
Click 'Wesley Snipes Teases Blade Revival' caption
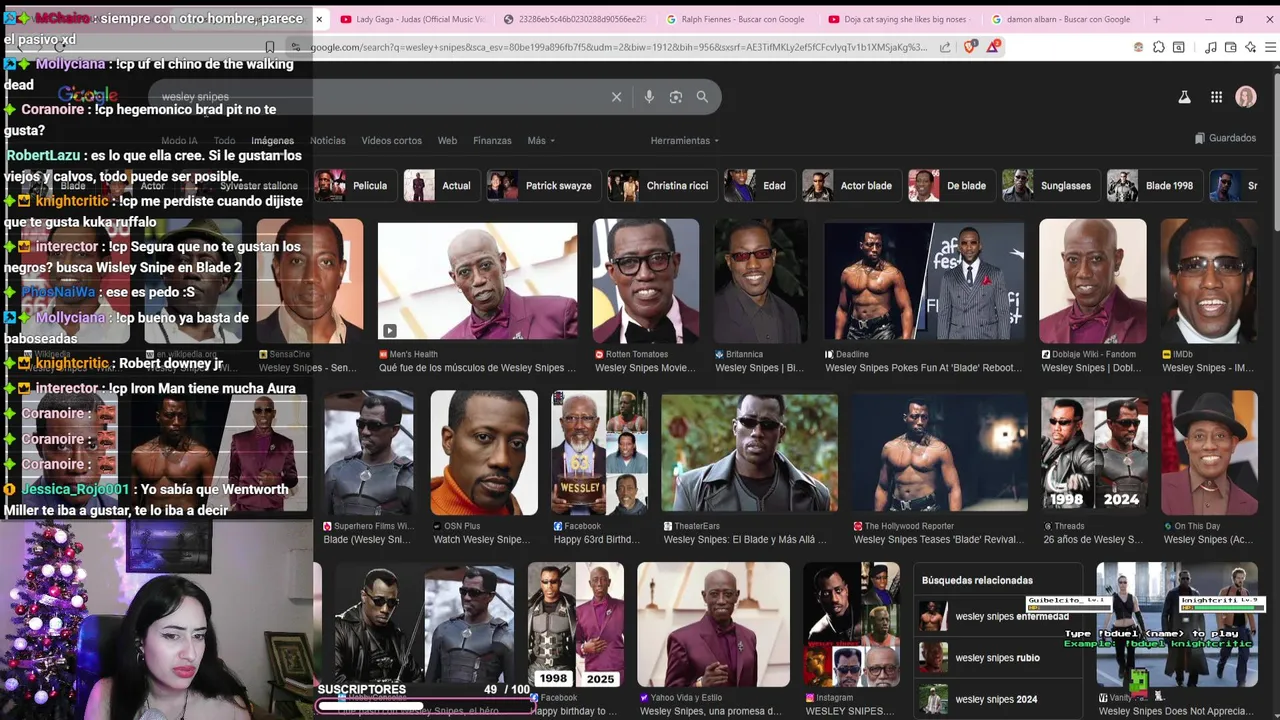click(x=939, y=540)
